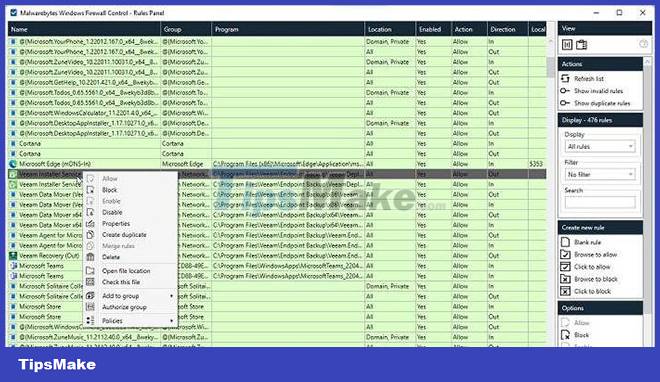Viewport: 660px width, 382px height.
Task: Sort by the Group column header
Action: [186, 29]
